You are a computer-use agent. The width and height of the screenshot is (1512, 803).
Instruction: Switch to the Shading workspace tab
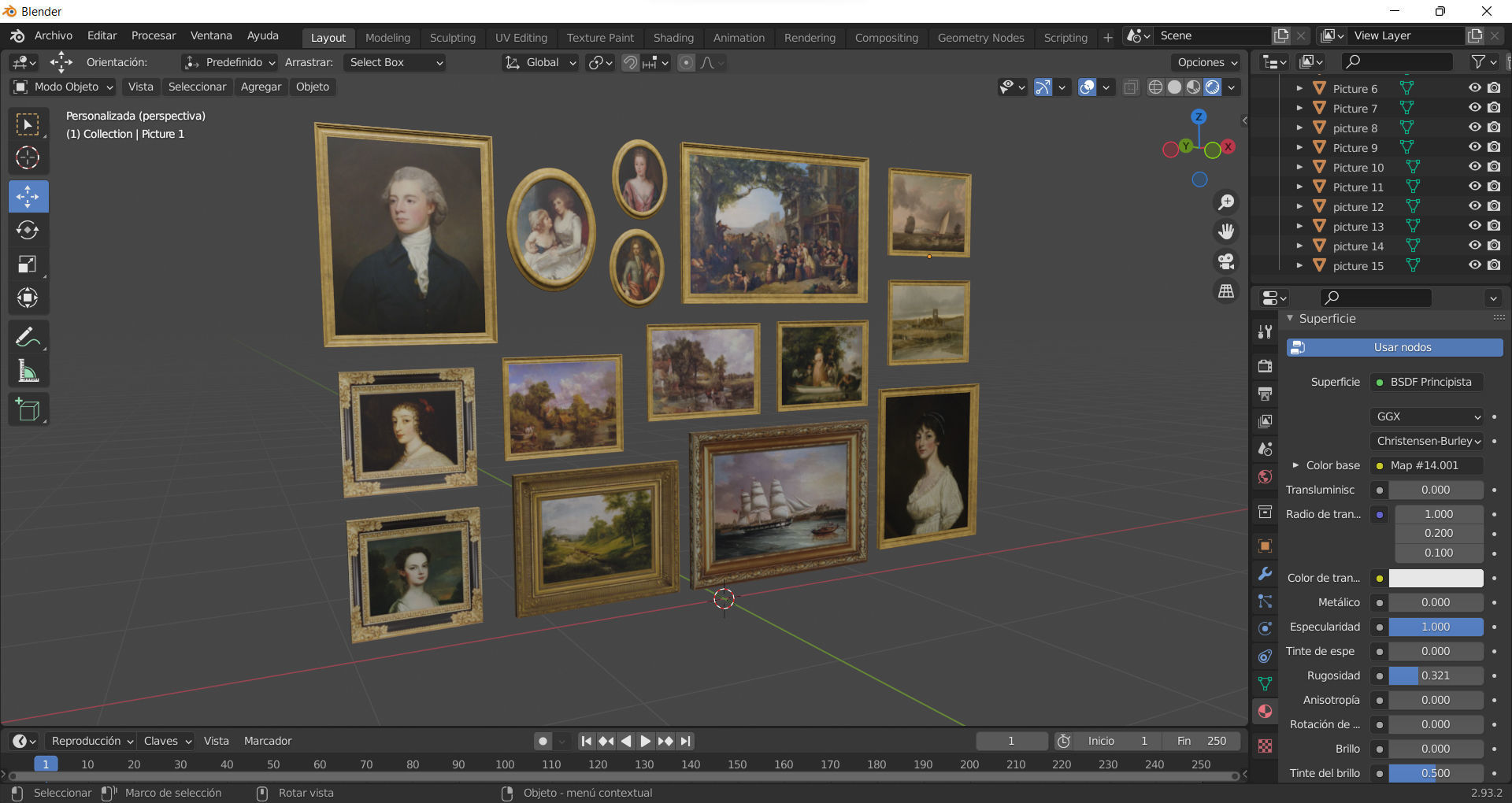[673, 38]
